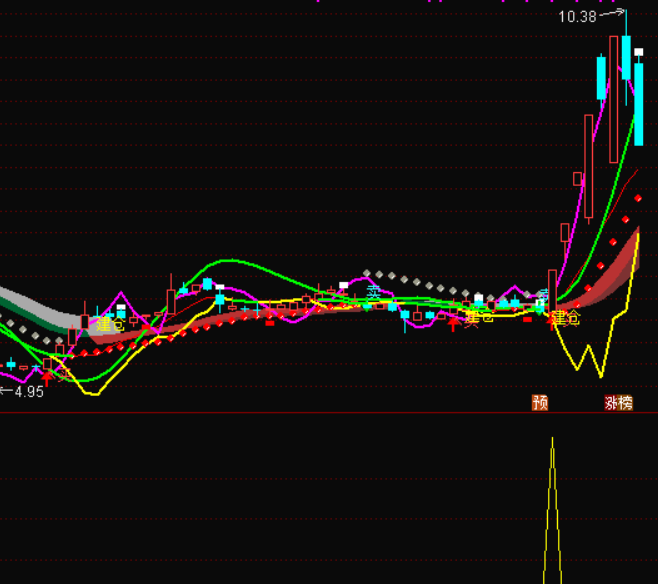658x584 pixels.
Task: Open the orange 预 event marker
Action: pyautogui.click(x=540, y=403)
